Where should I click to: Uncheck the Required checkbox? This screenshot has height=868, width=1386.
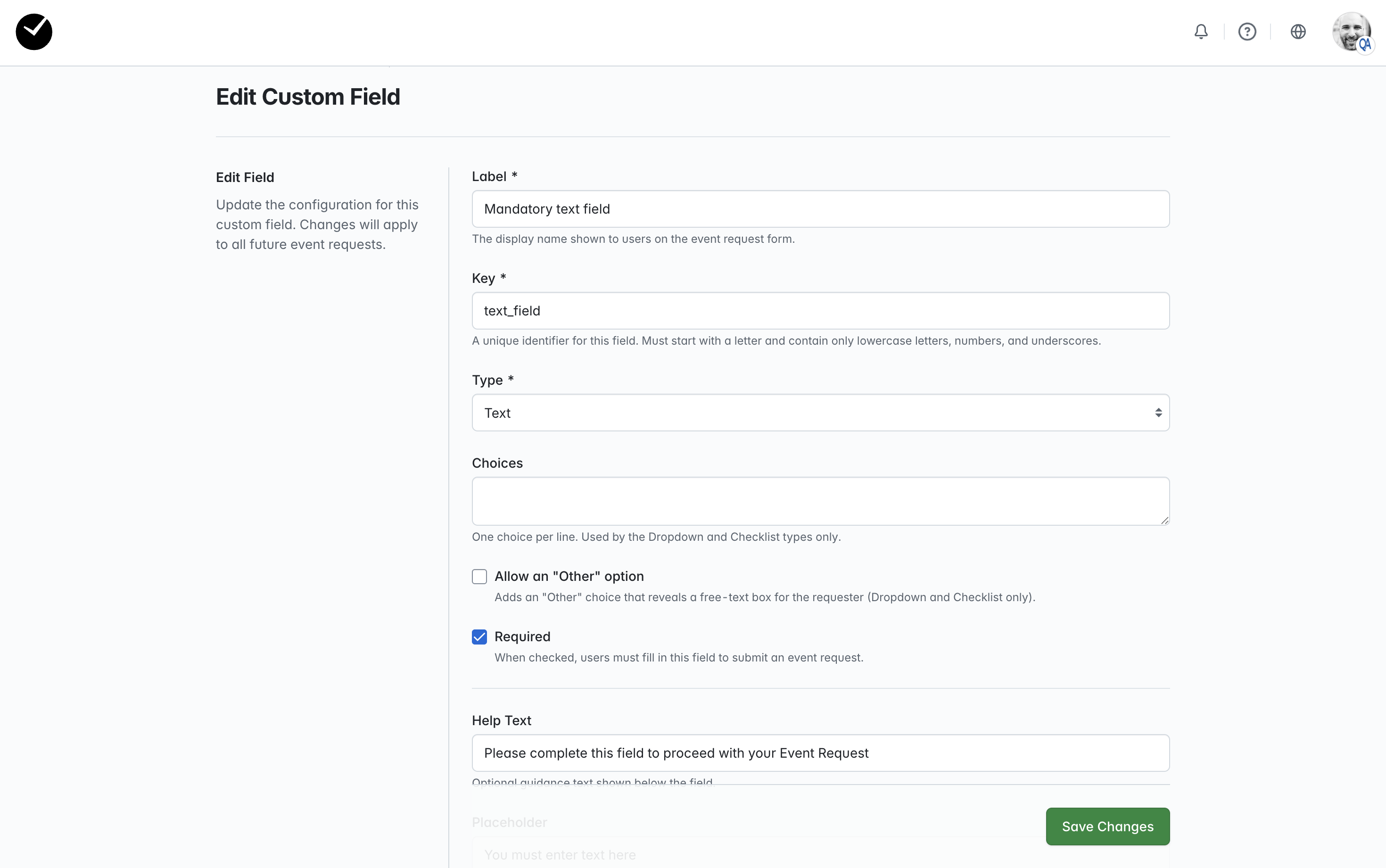coord(479,637)
